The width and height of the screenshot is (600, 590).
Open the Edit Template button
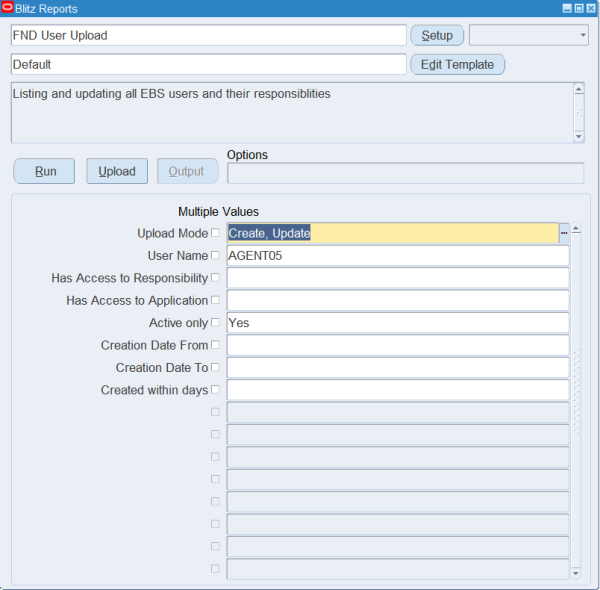click(457, 64)
